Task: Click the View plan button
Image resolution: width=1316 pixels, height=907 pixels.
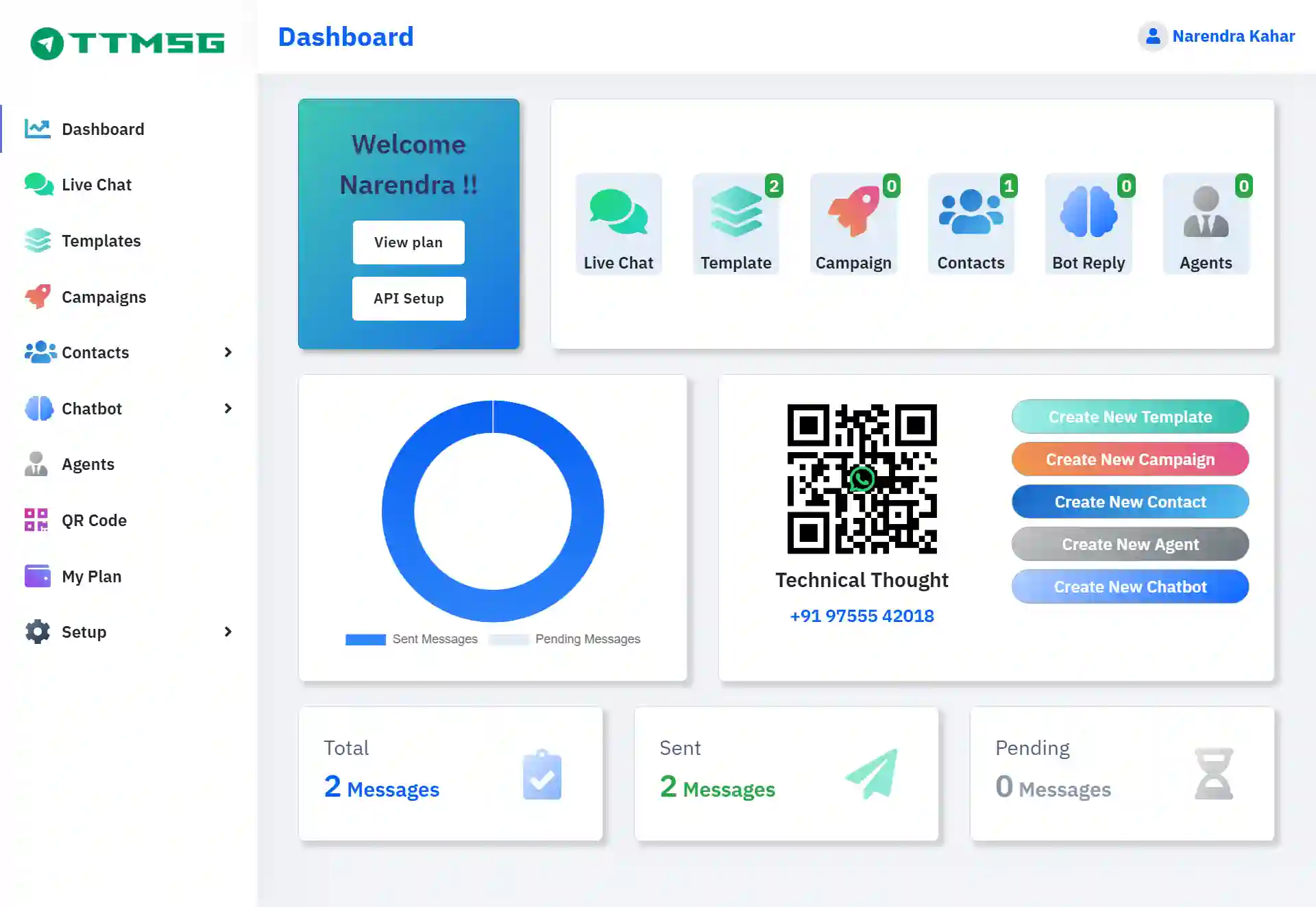Action: pyautogui.click(x=409, y=243)
